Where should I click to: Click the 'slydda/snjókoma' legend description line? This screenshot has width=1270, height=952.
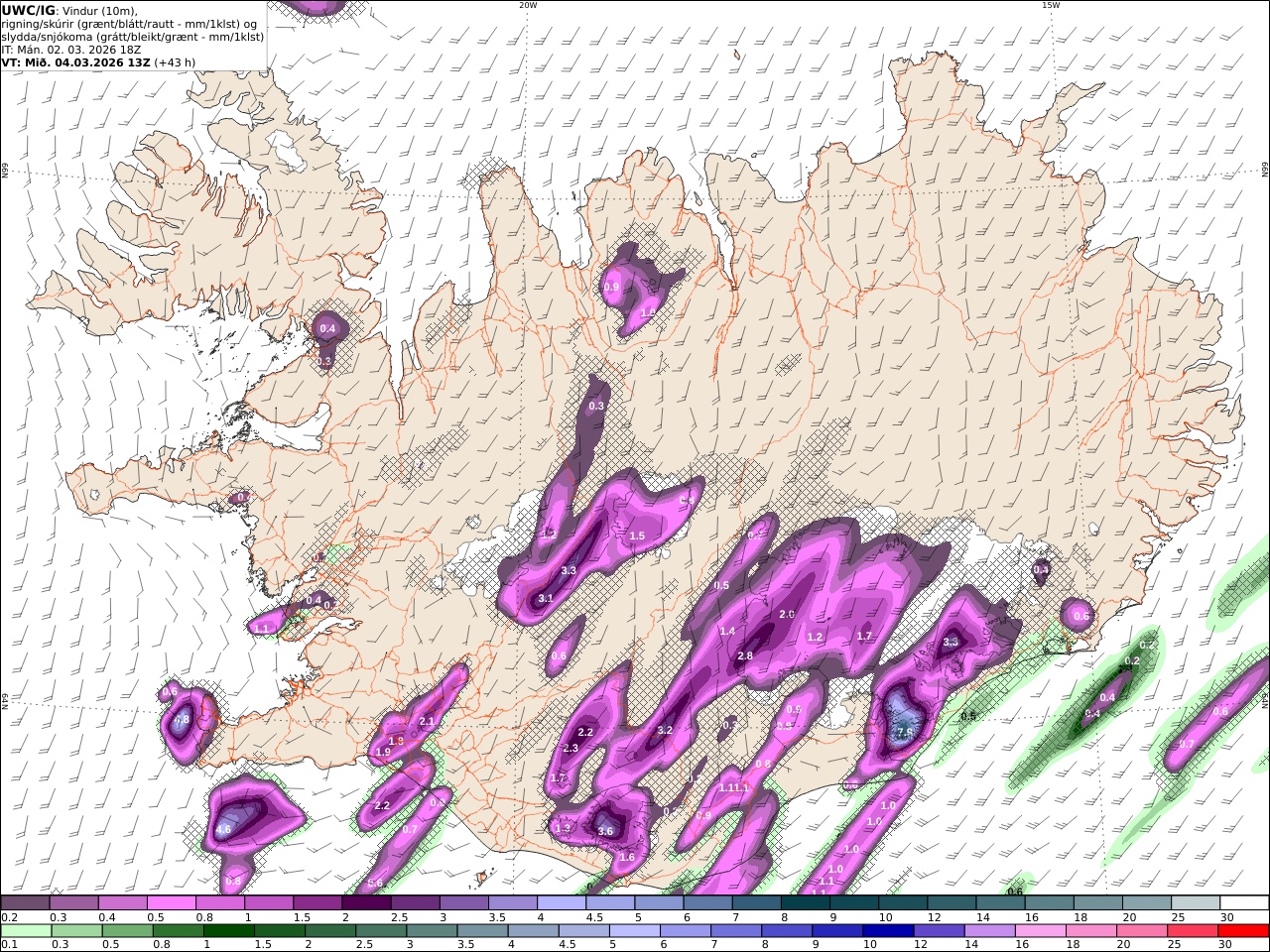pos(133,37)
